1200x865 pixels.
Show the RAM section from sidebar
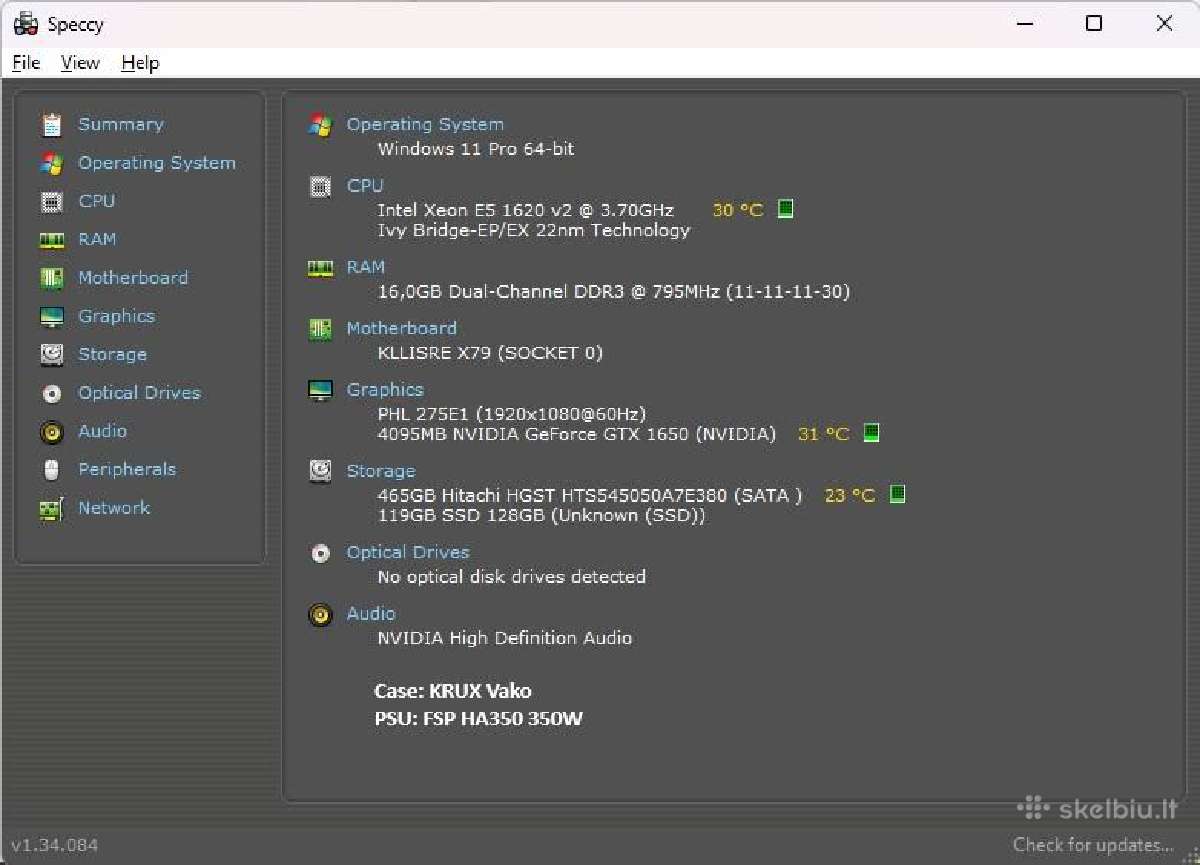point(97,240)
